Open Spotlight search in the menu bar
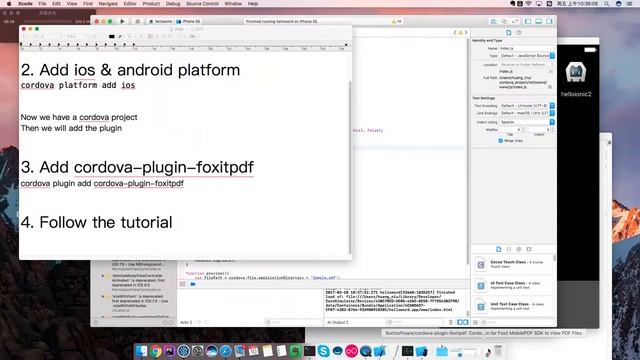The image size is (640, 360). click(607, 4)
